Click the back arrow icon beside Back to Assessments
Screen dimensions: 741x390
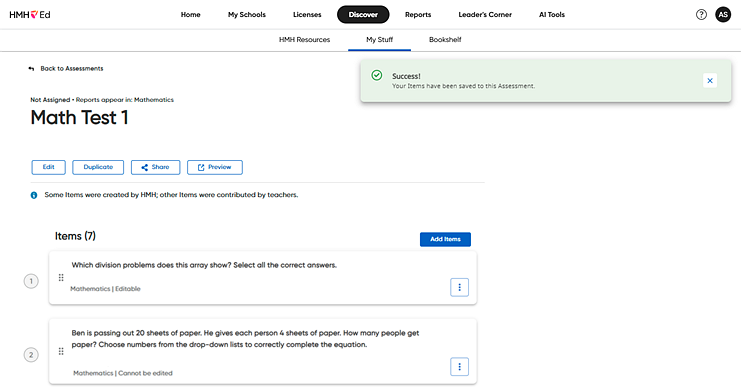pyautogui.click(x=31, y=69)
